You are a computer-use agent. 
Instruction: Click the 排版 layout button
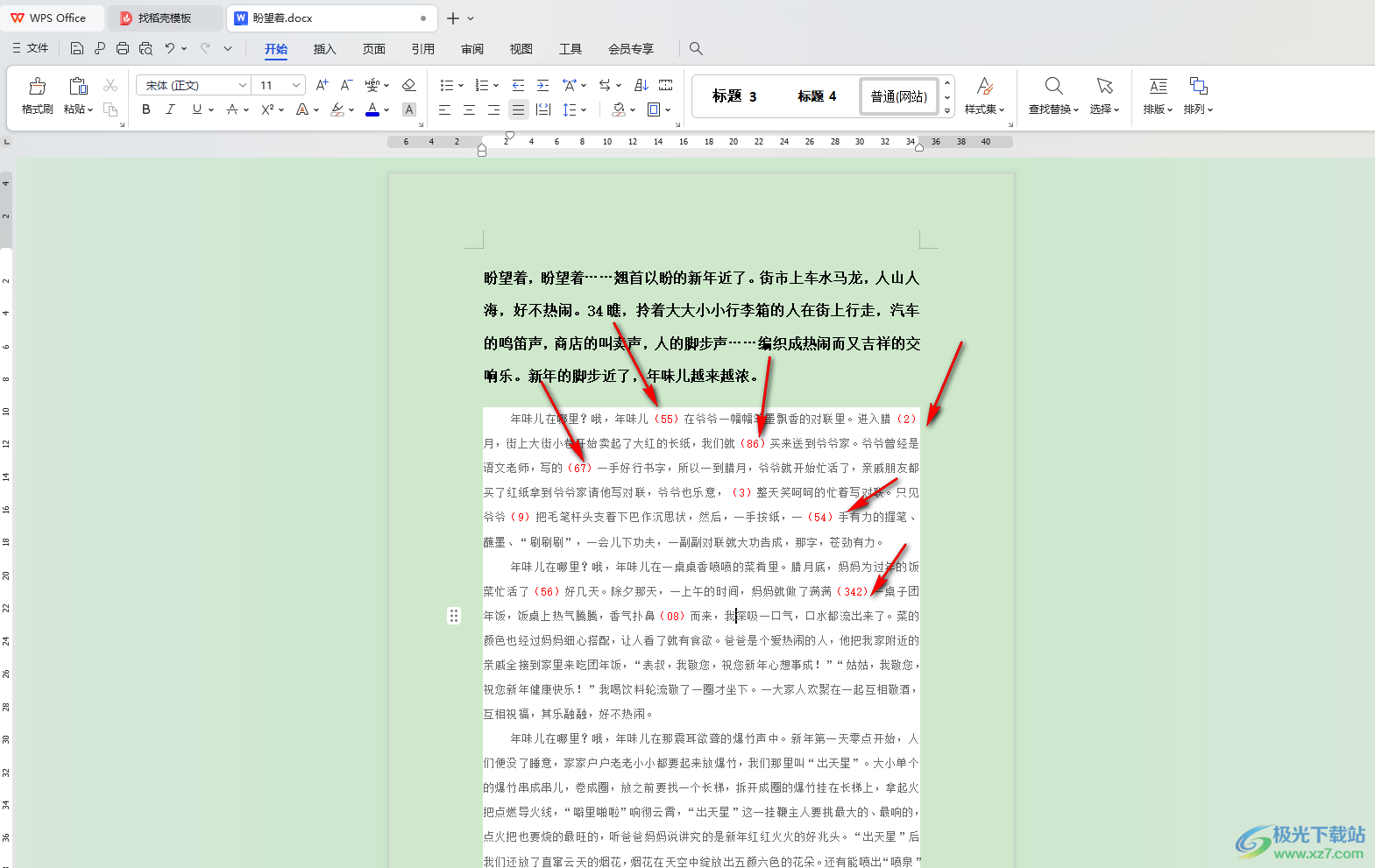1158,95
